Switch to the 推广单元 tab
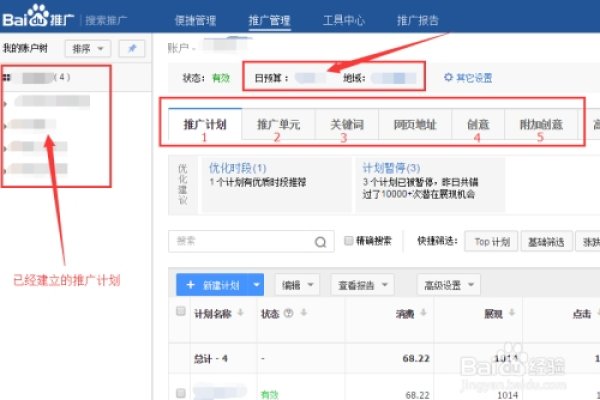Screen dimensions: 600x400 pos(278,124)
